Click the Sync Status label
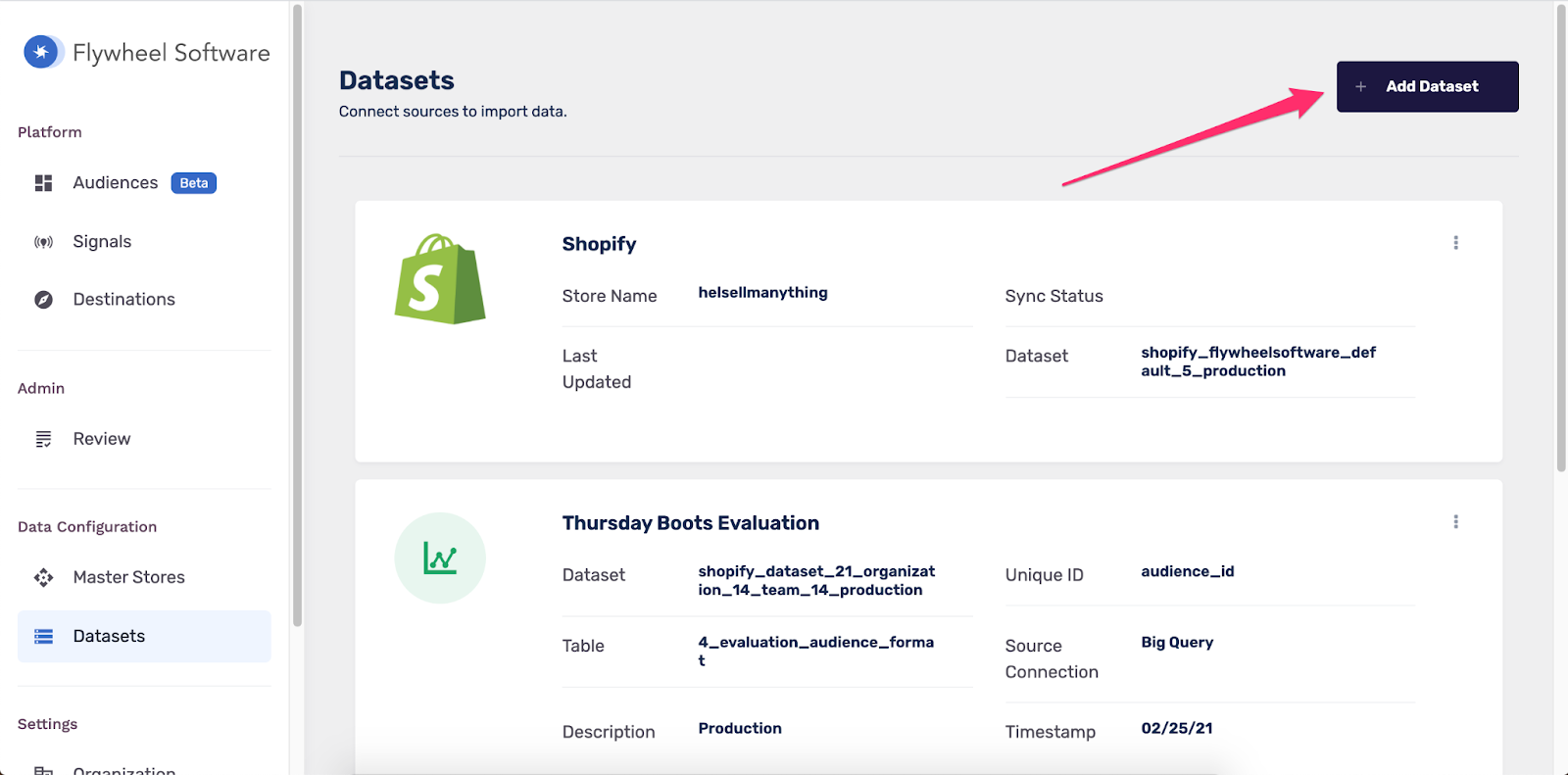1568x775 pixels. [1053, 296]
